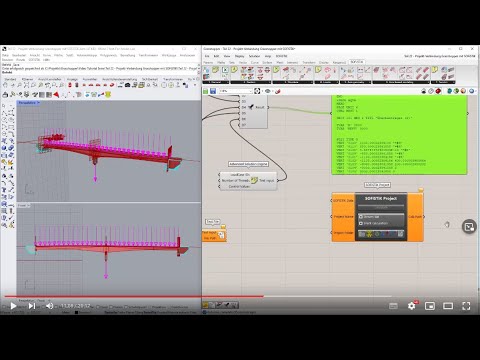Open the Rhino Bearbeiten menu
Viewport: 480px width, 360px height.
point(19,55)
